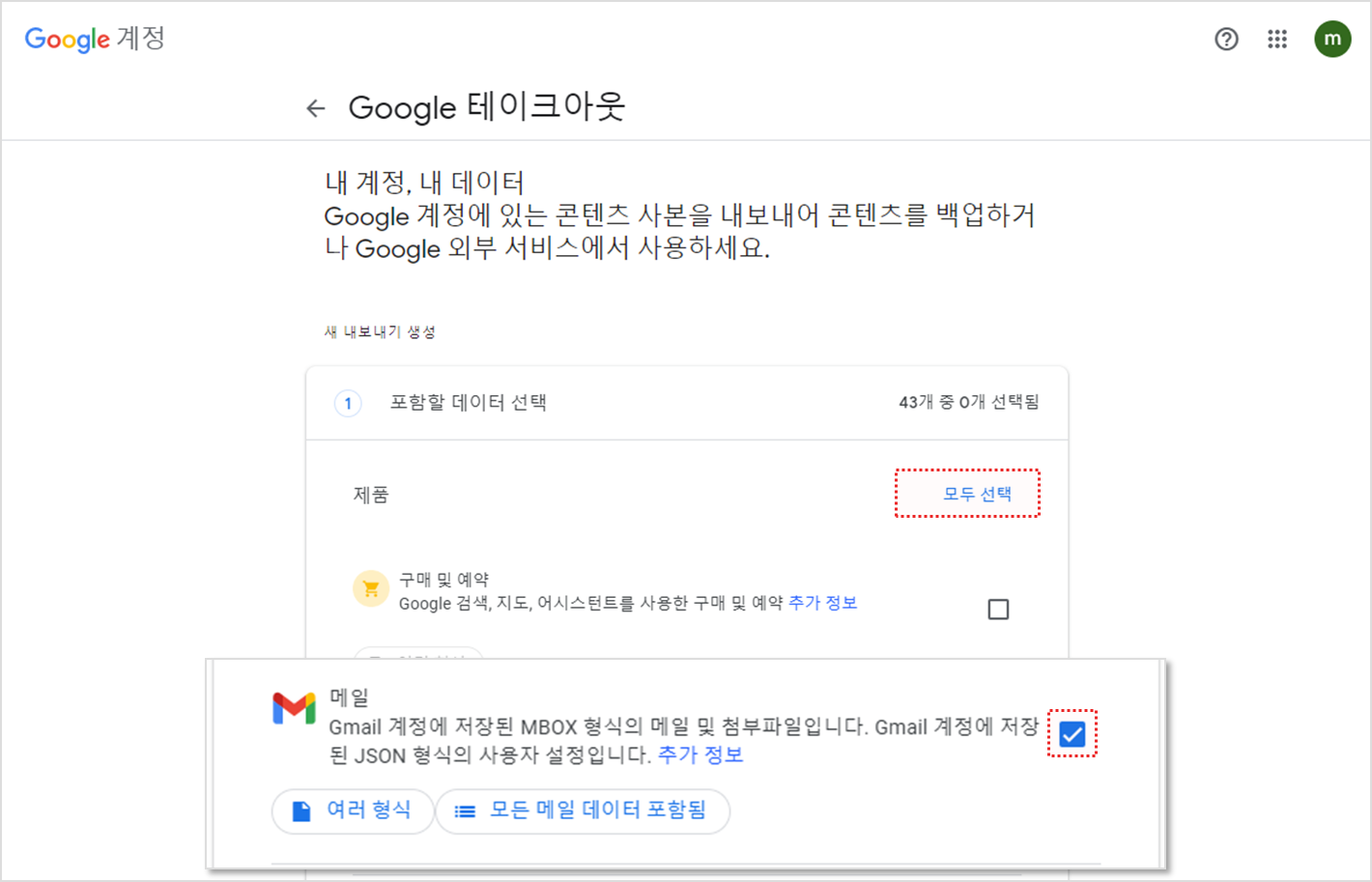Check the 구매 및 예약 checkbox
Image resolution: width=1372 pixels, height=882 pixels.
pos(998,610)
